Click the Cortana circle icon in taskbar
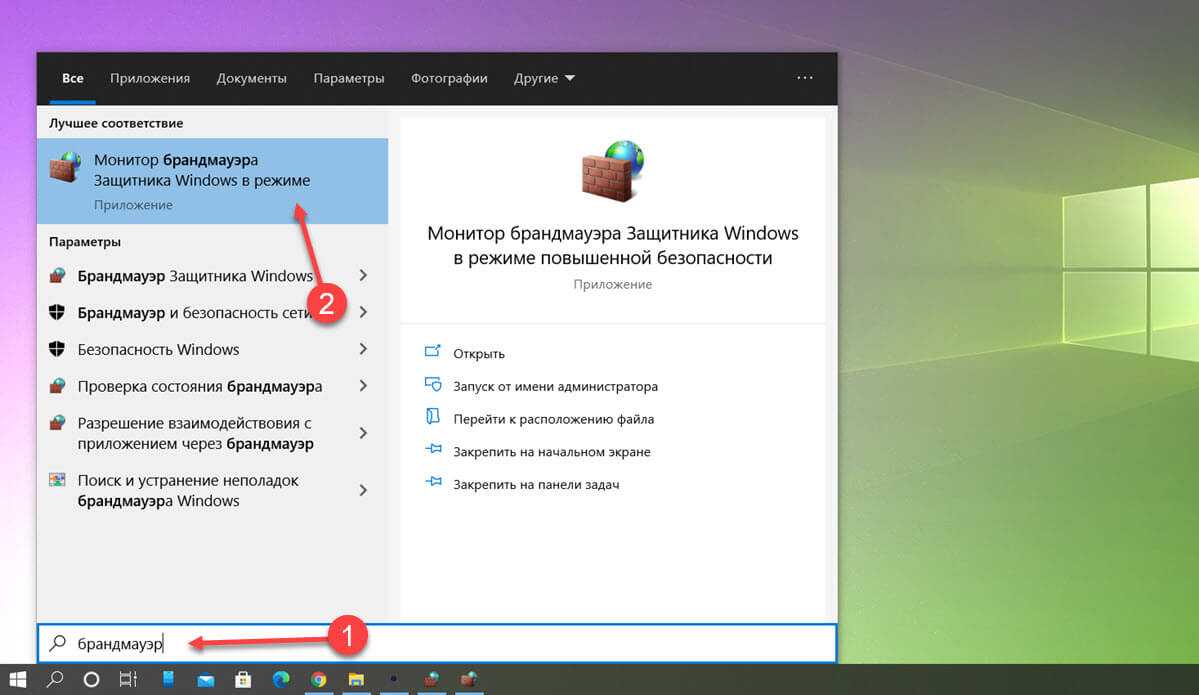This screenshot has height=695, width=1199. [x=91, y=679]
